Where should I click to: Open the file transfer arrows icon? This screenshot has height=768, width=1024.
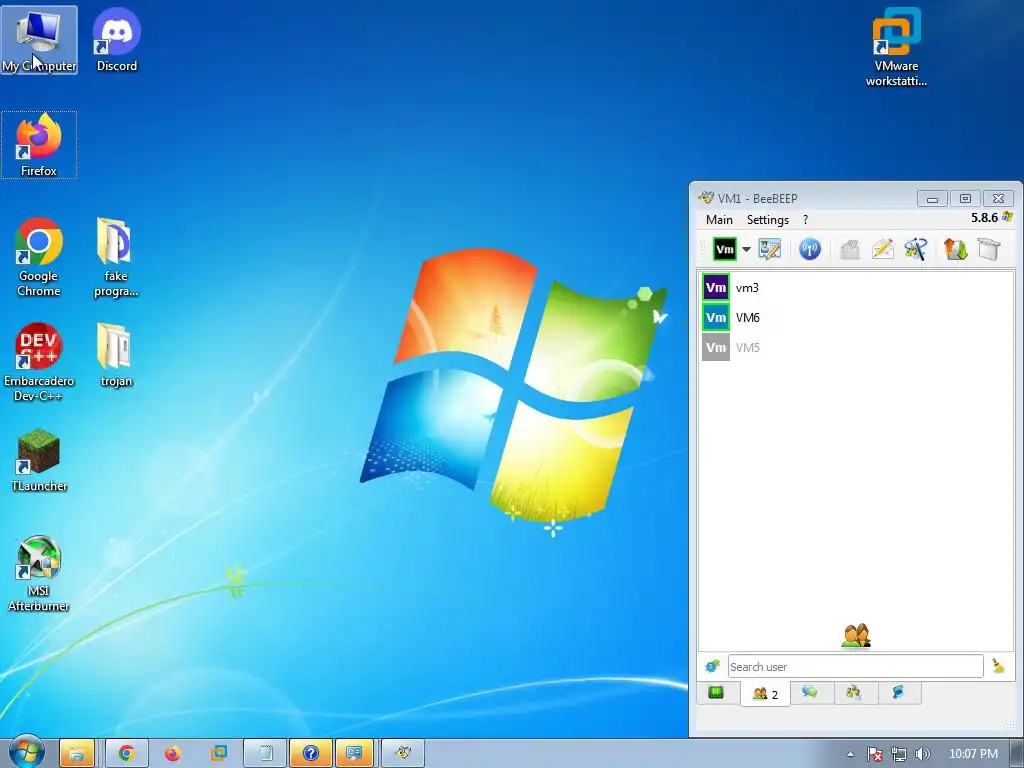pos(955,249)
